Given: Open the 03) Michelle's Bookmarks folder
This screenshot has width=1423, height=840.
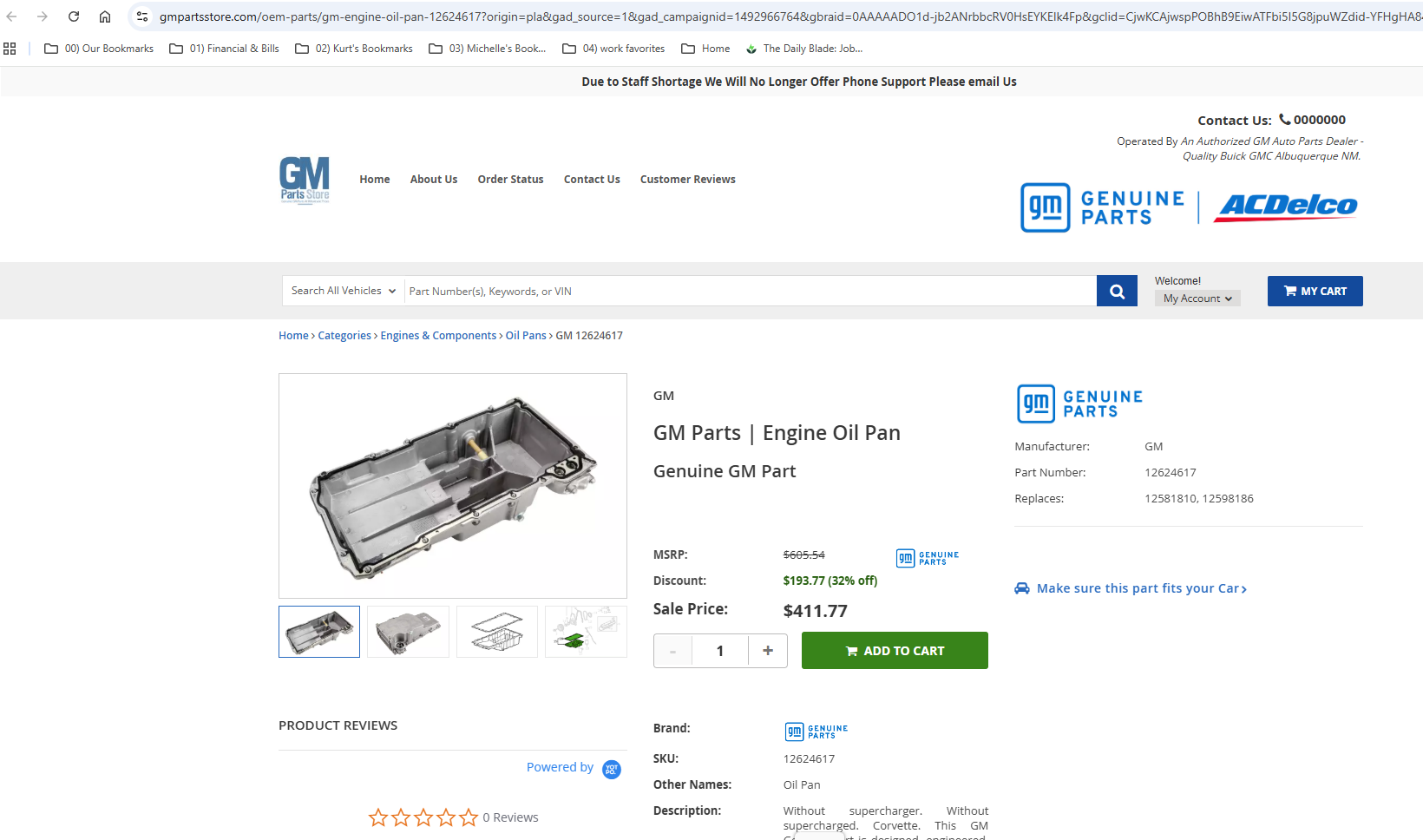Looking at the screenshot, I should (488, 49).
